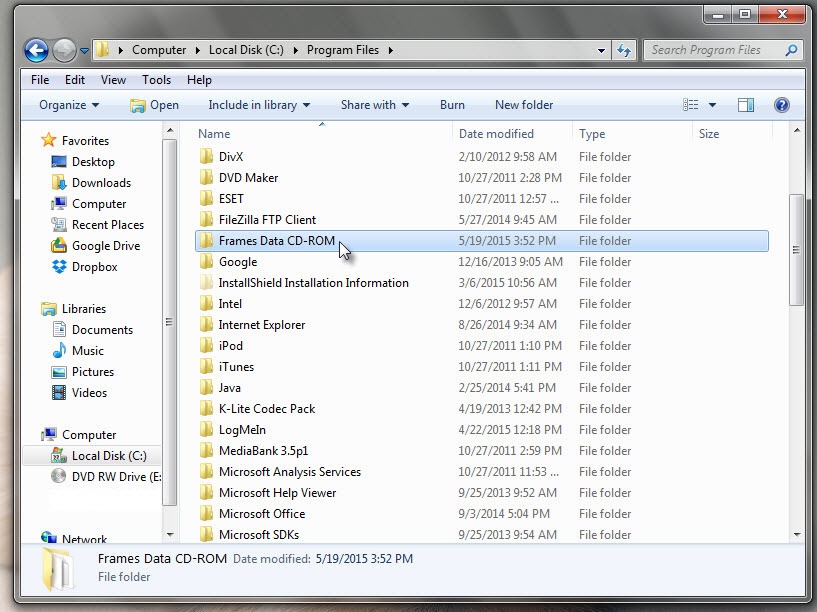Open the address bar history dropdown arrow
The width and height of the screenshot is (817, 612).
tap(601, 51)
